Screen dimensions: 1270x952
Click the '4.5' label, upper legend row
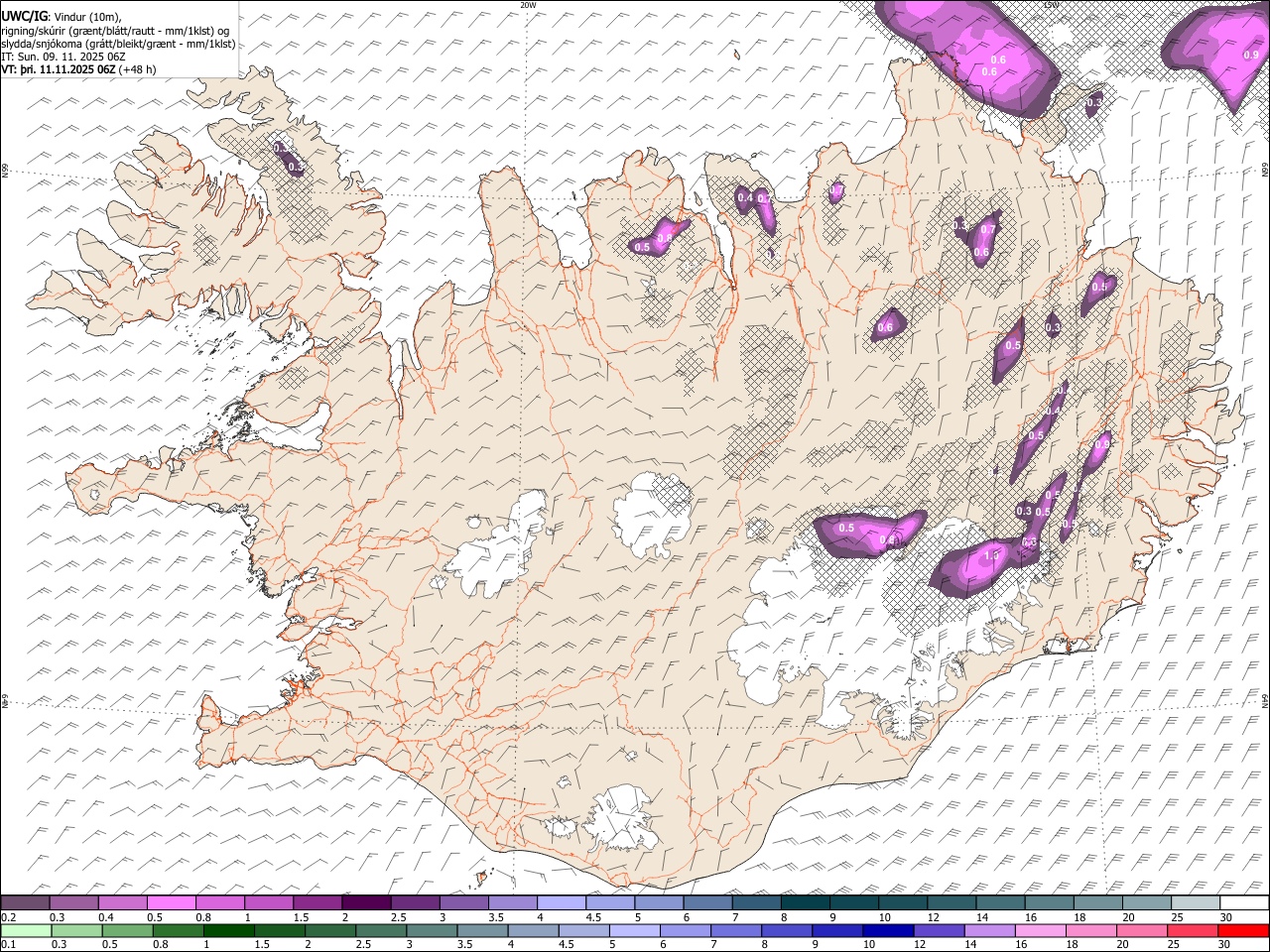pos(593,917)
